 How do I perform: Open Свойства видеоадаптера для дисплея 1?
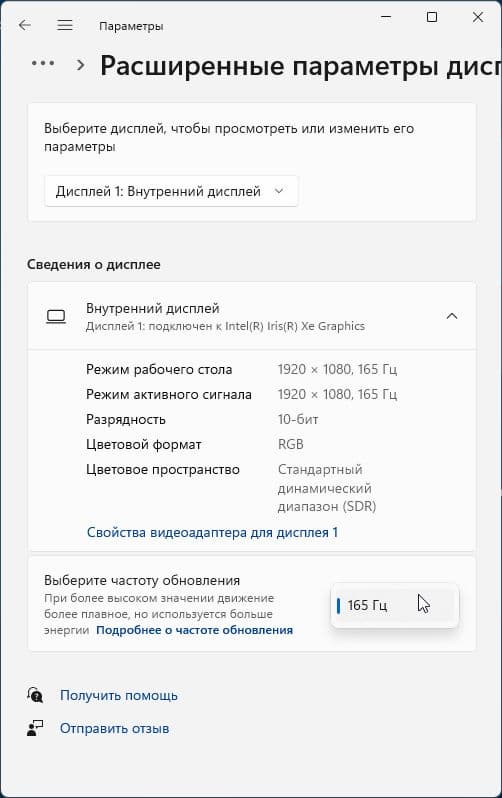point(212,532)
